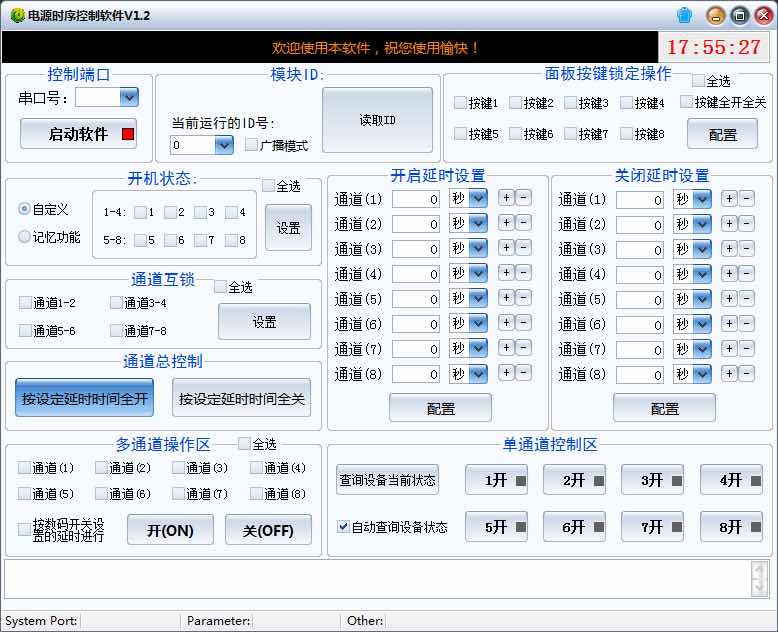Open the 串口号 serial port dropdown
Image resolution: width=778 pixels, height=632 pixels.
pos(128,97)
